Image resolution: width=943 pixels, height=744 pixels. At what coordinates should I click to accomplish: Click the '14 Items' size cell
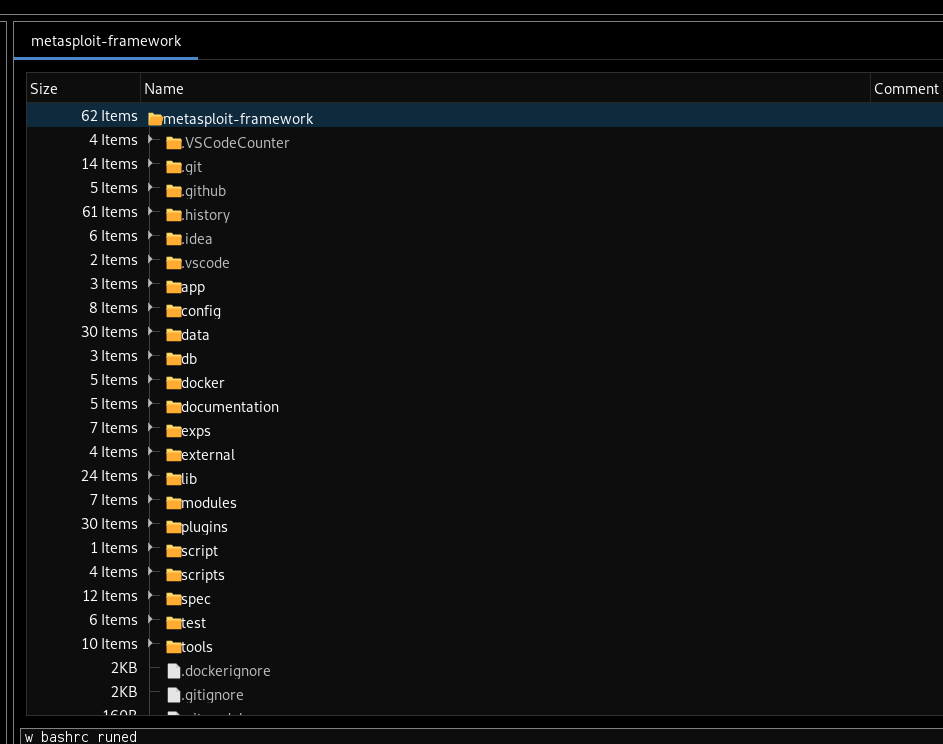point(109,164)
